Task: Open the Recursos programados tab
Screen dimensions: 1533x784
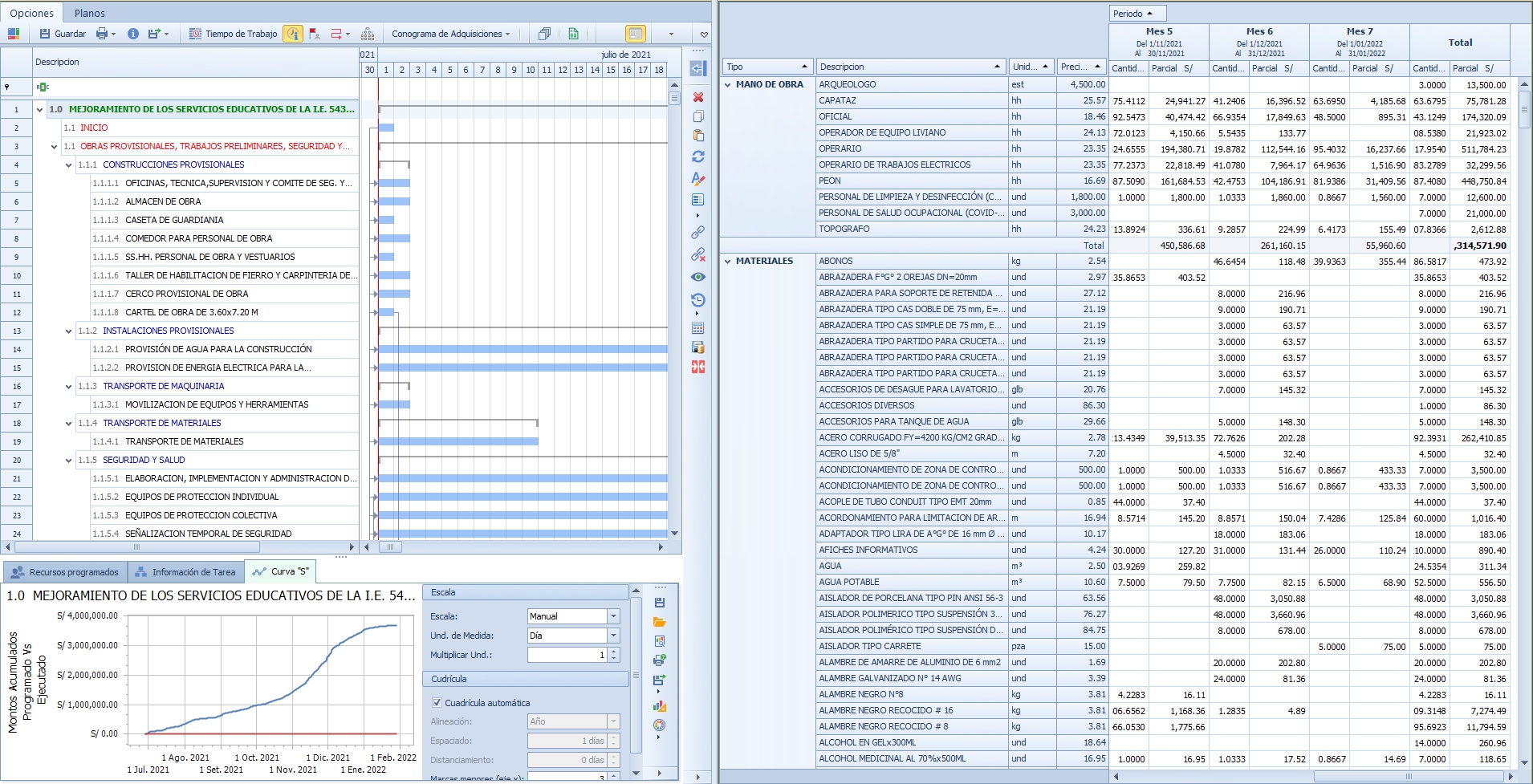Action: tap(65, 572)
